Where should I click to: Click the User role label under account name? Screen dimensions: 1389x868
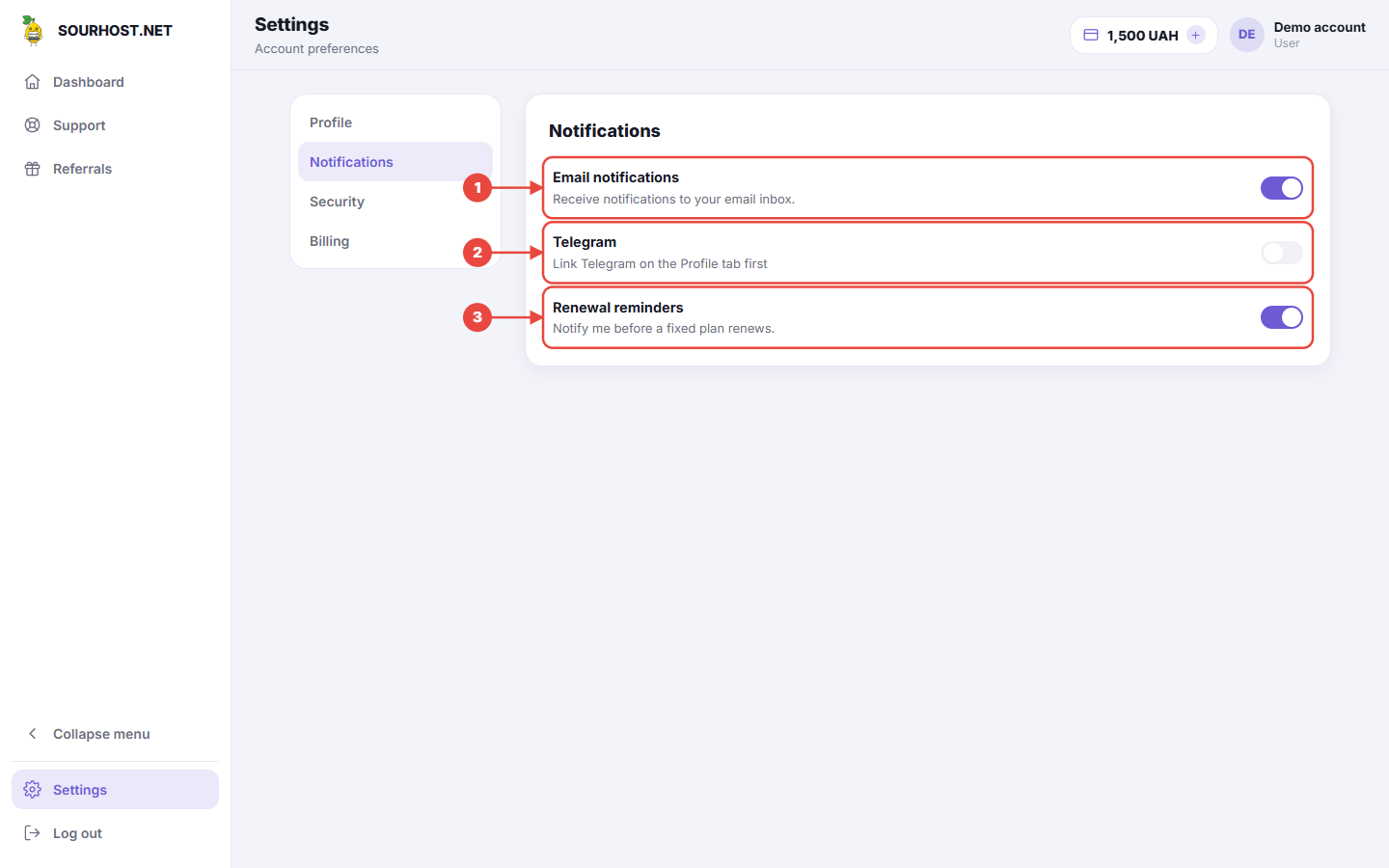(1287, 43)
